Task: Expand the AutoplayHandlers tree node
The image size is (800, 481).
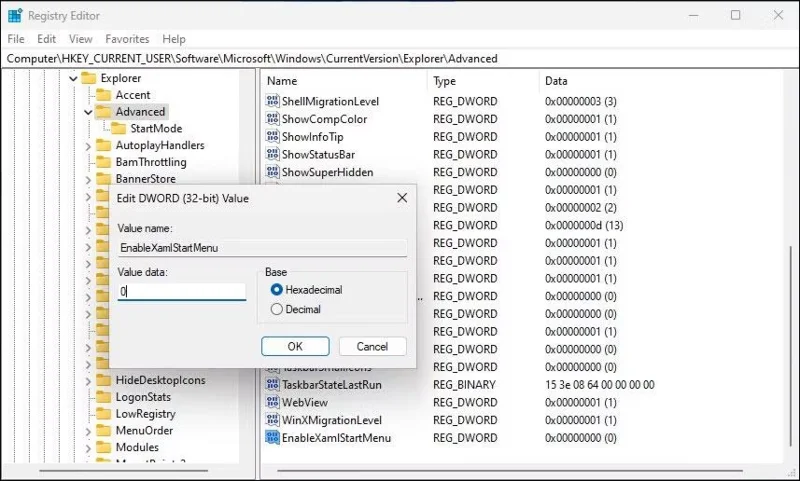Action: [88, 146]
